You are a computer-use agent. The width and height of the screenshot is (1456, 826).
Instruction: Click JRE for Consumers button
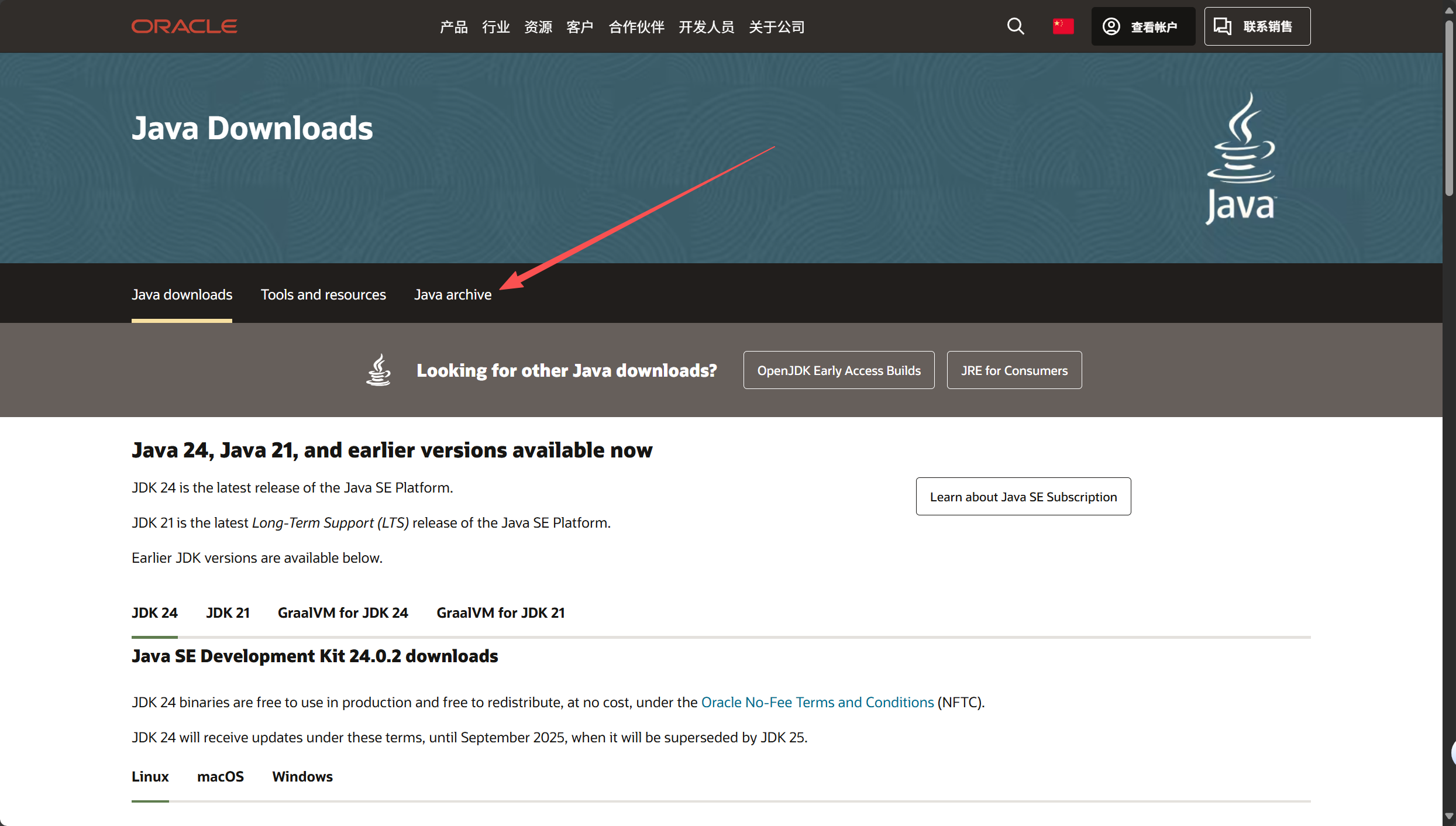pos(1014,370)
